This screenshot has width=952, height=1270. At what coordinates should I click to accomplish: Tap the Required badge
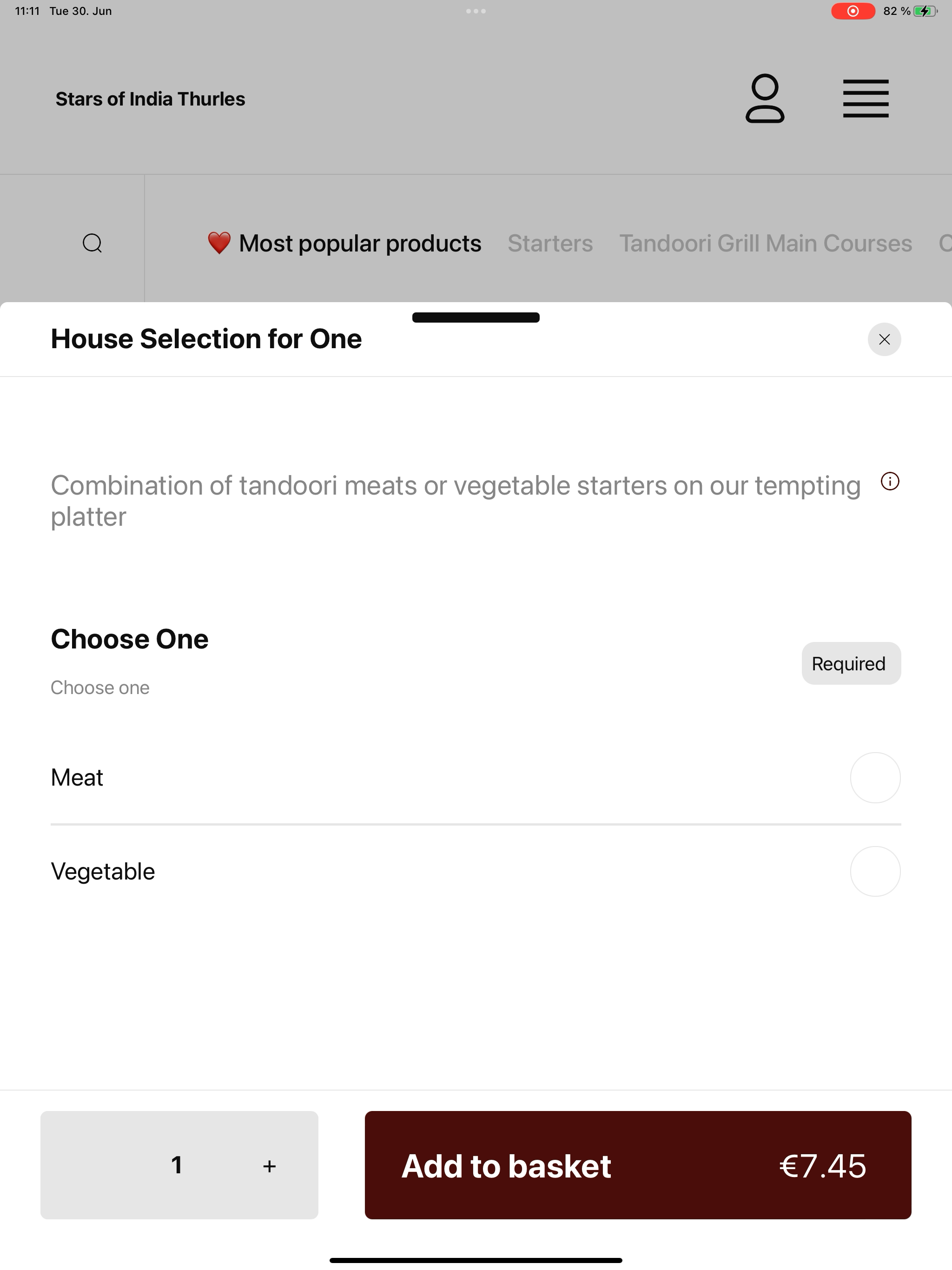851,663
